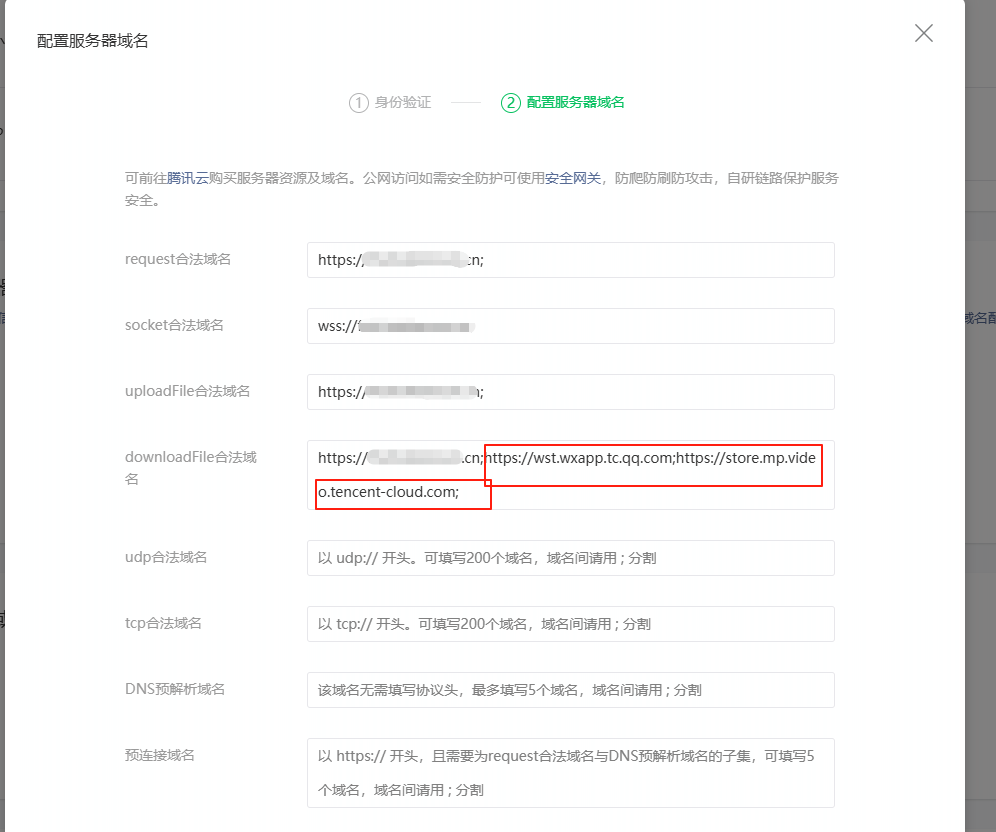Close the 配置服务器域名 dialog
The width and height of the screenshot is (996, 832).
tap(923, 33)
